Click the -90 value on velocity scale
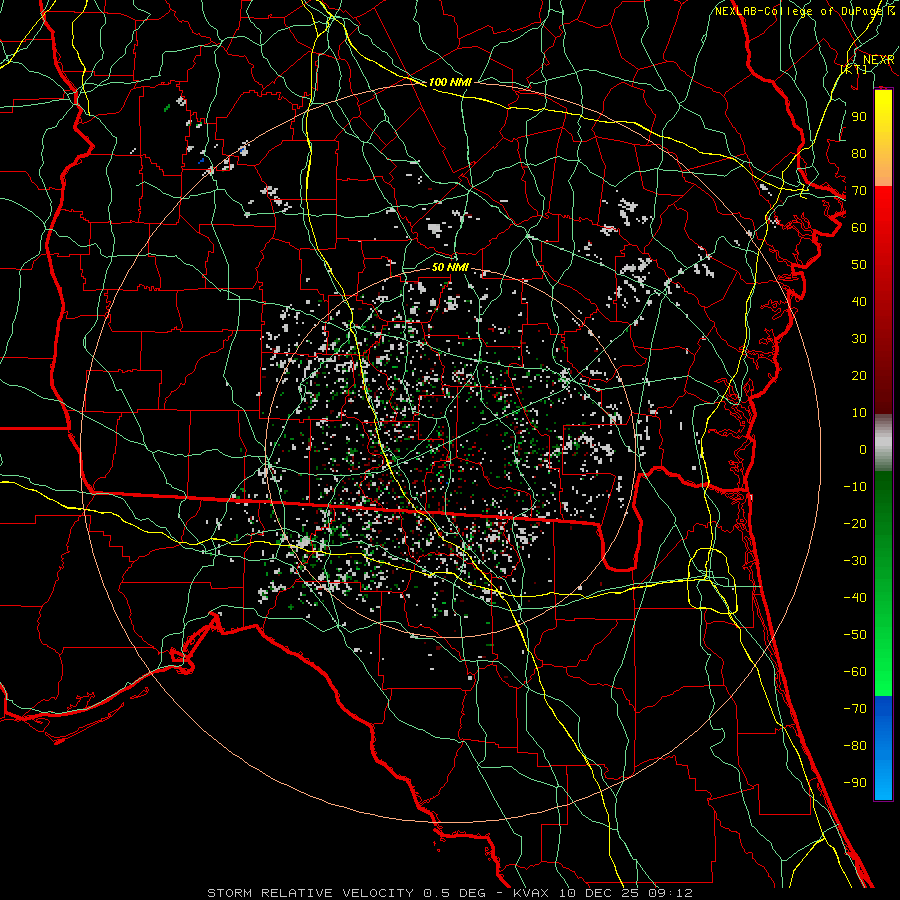The width and height of the screenshot is (900, 900). pyautogui.click(x=855, y=782)
